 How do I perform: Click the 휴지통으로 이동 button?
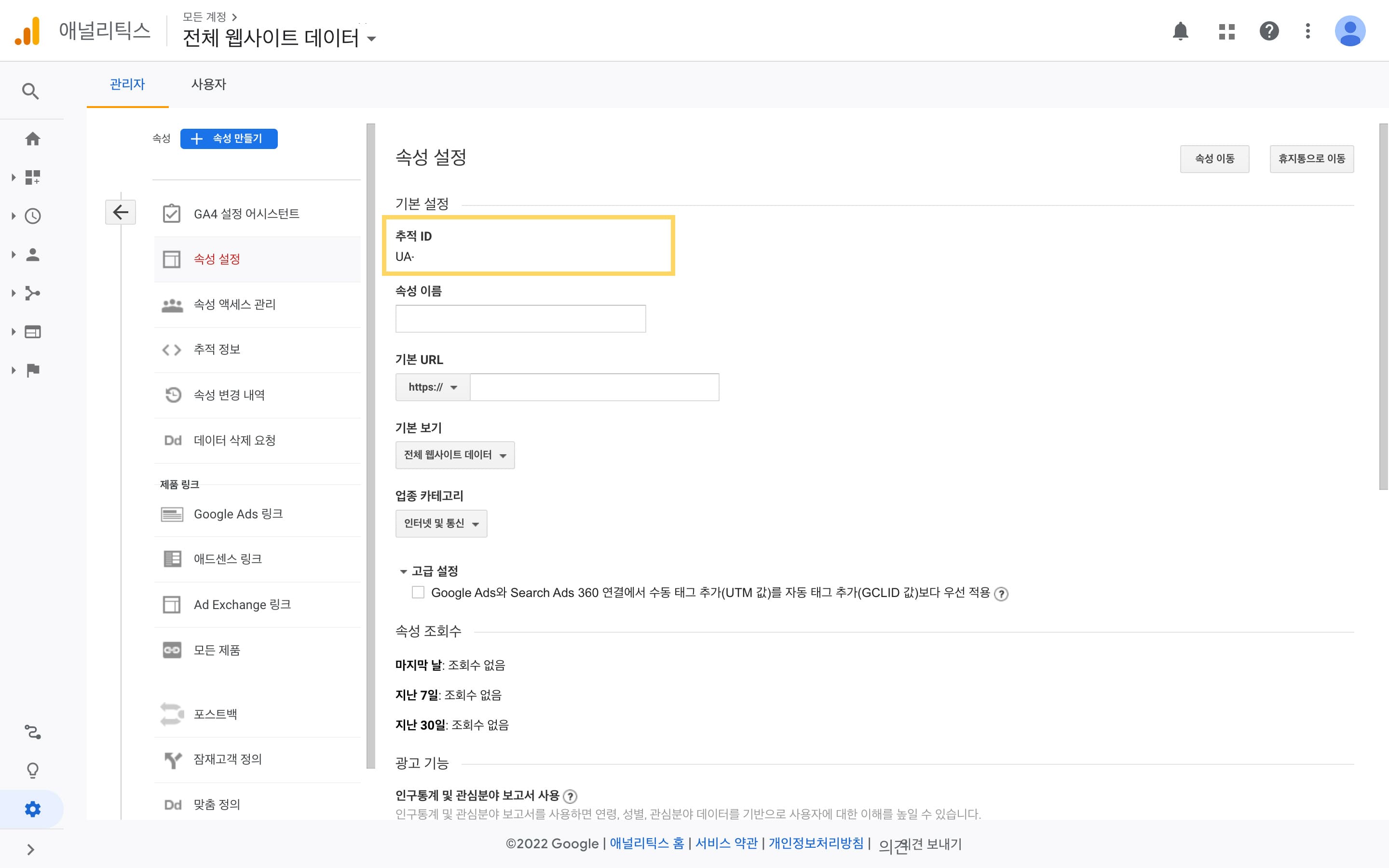pos(1311,159)
